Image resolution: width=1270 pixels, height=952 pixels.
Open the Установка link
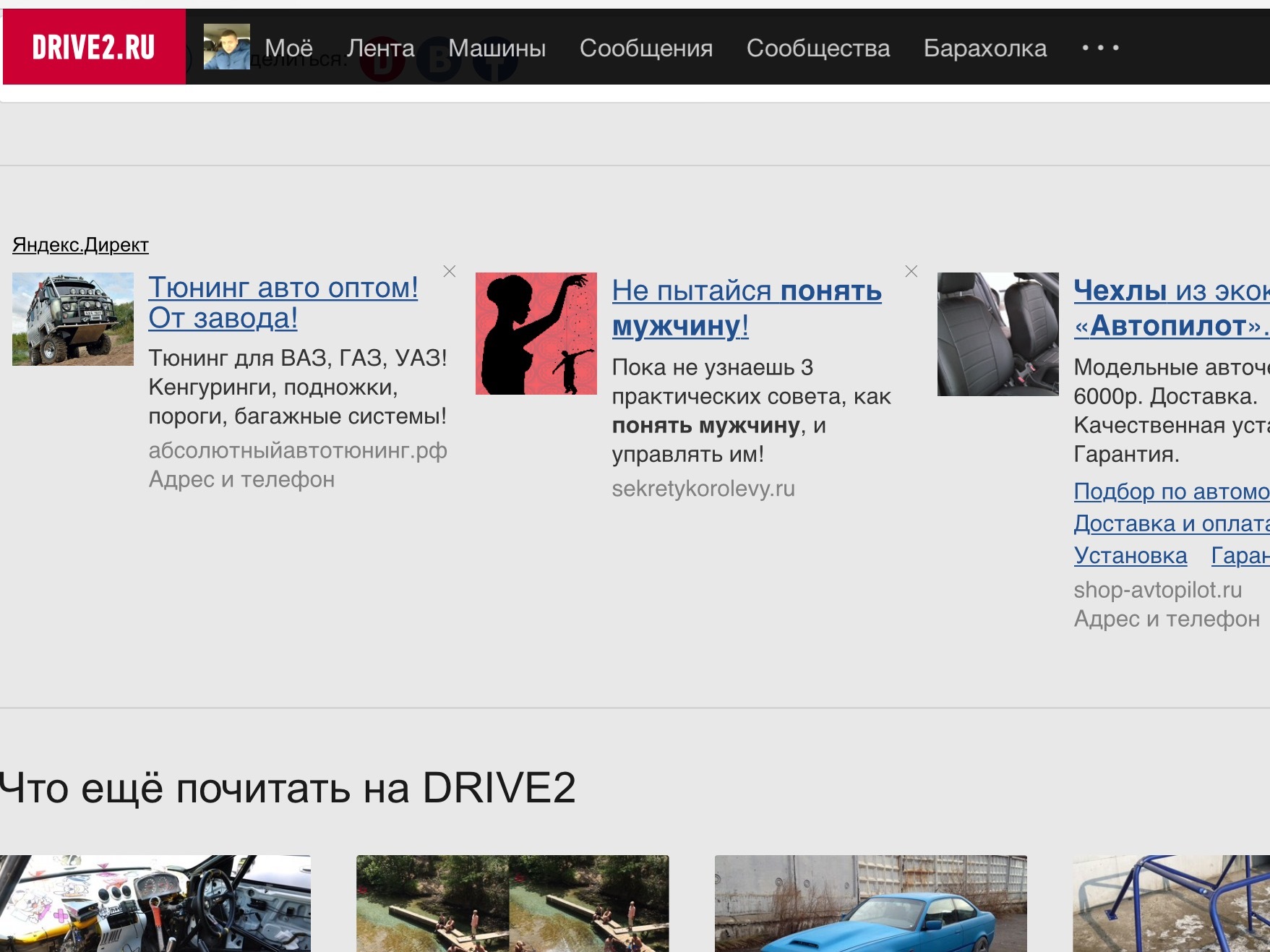tap(1130, 555)
